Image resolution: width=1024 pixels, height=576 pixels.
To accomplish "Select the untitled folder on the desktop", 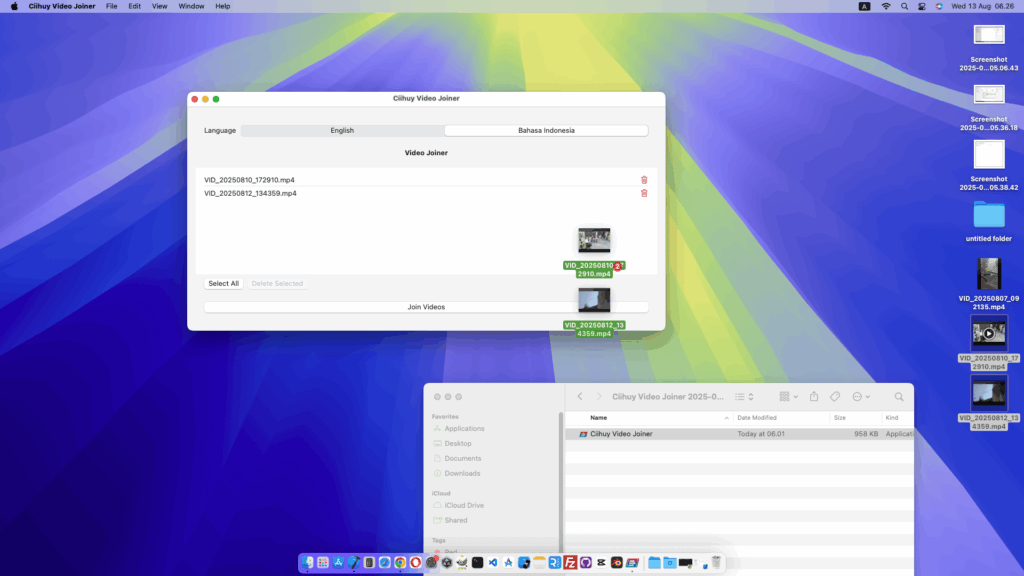I will 989,222.
